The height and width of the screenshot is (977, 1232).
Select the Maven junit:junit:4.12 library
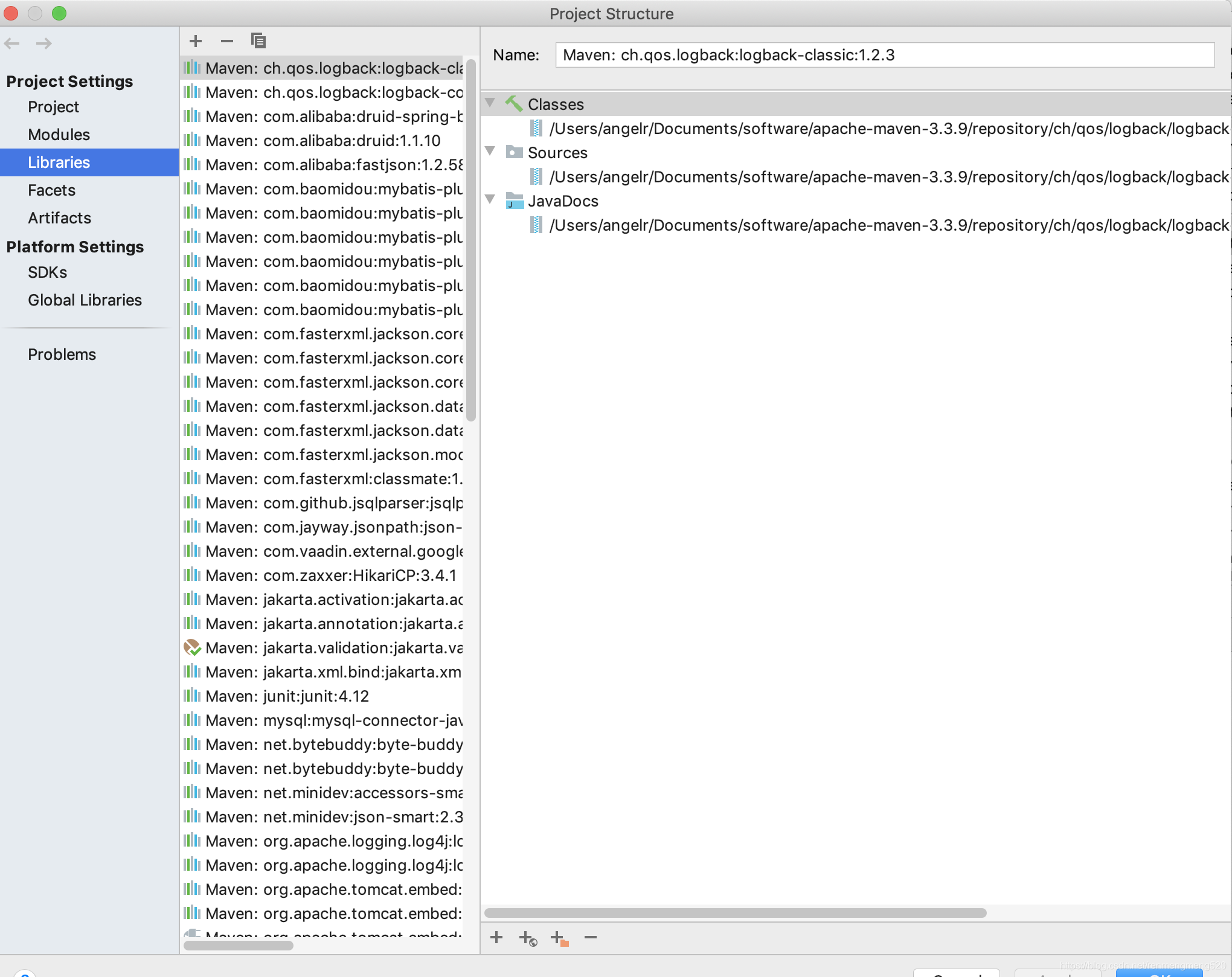click(287, 696)
